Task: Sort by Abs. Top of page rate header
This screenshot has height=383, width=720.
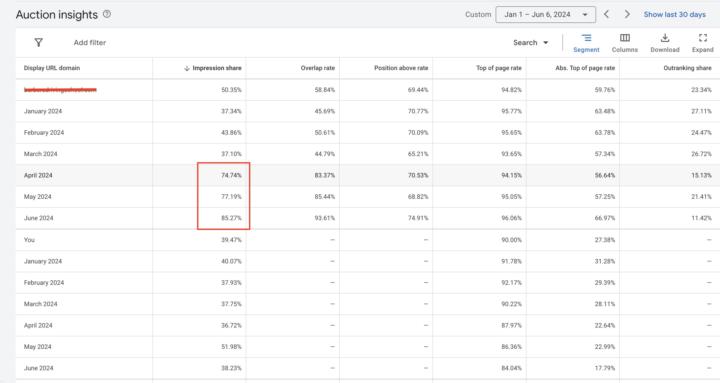Action: (x=585, y=68)
